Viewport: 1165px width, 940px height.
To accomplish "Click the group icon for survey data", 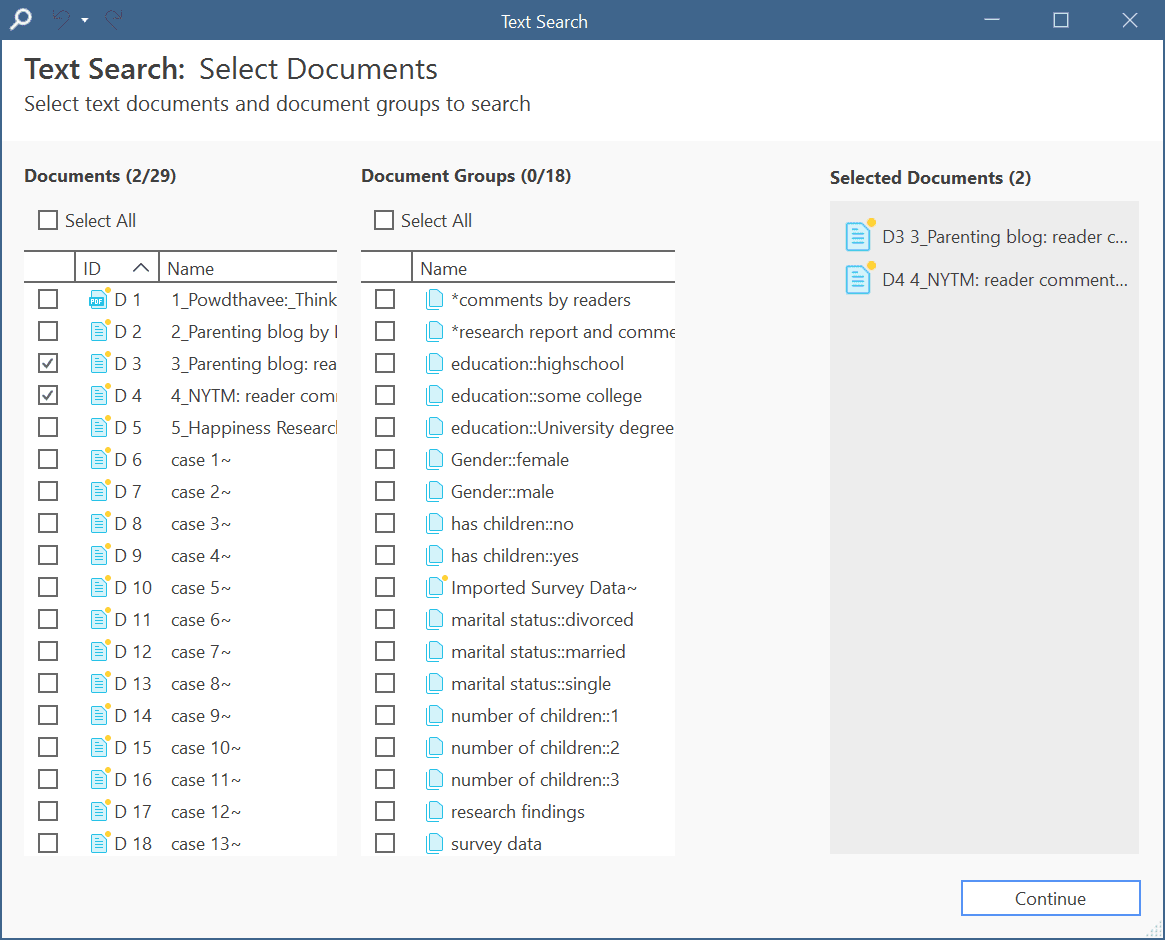I will coord(435,843).
